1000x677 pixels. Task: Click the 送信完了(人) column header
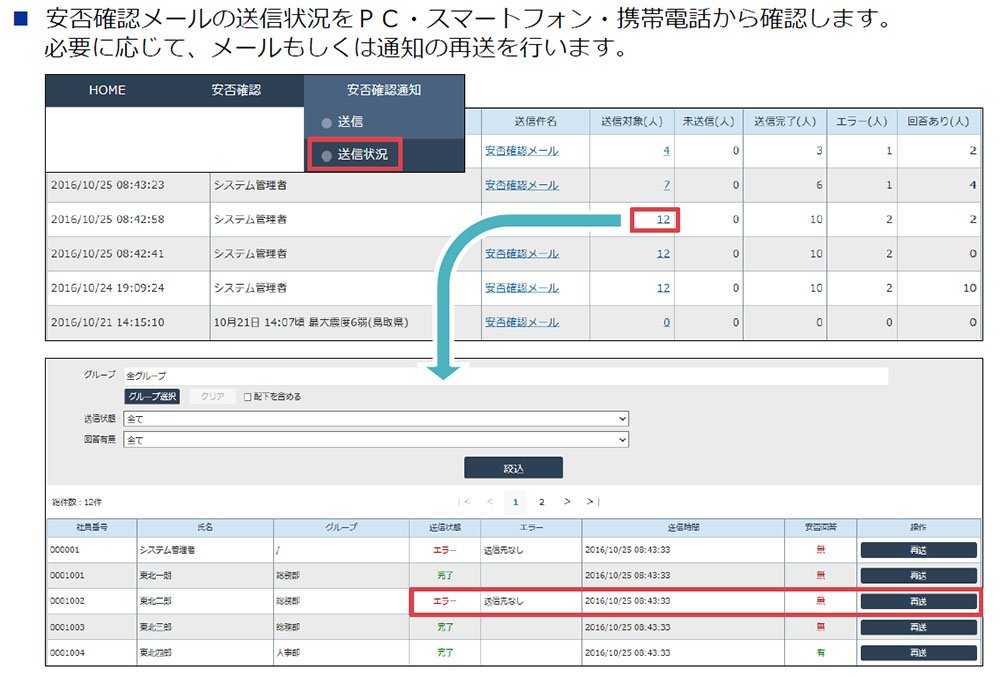(x=784, y=121)
